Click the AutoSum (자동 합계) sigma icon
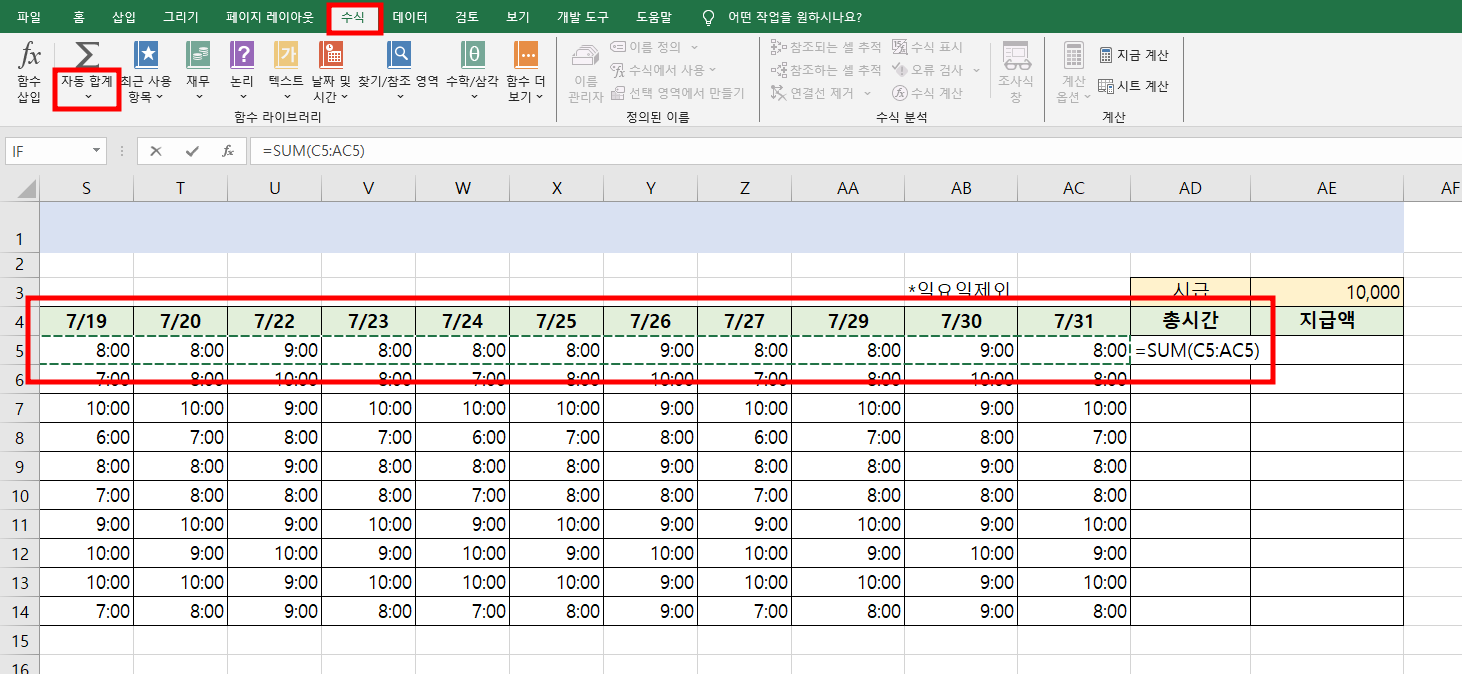1462x674 pixels. point(88,55)
